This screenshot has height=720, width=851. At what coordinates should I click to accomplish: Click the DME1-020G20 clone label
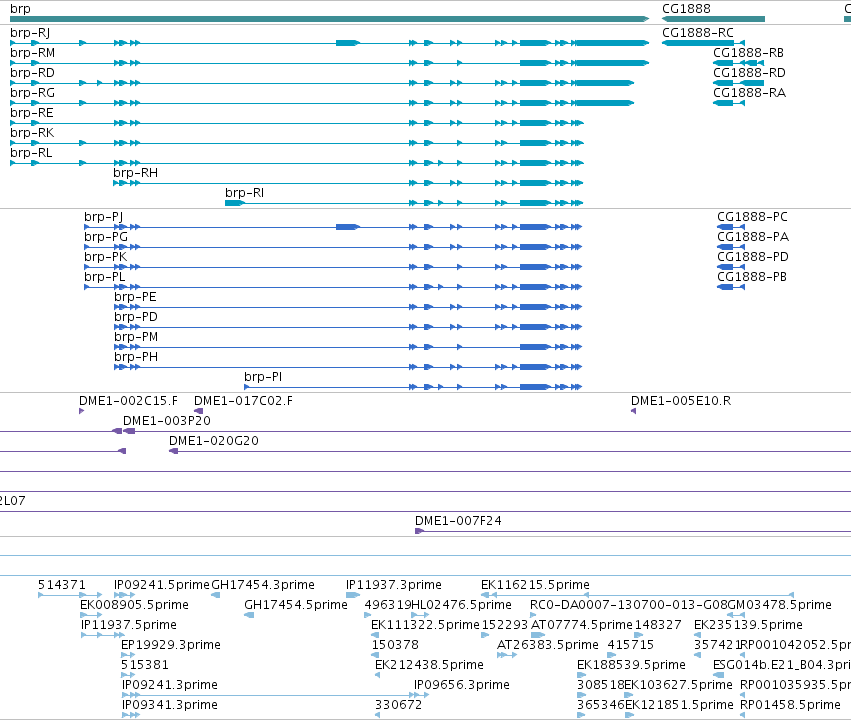214,441
